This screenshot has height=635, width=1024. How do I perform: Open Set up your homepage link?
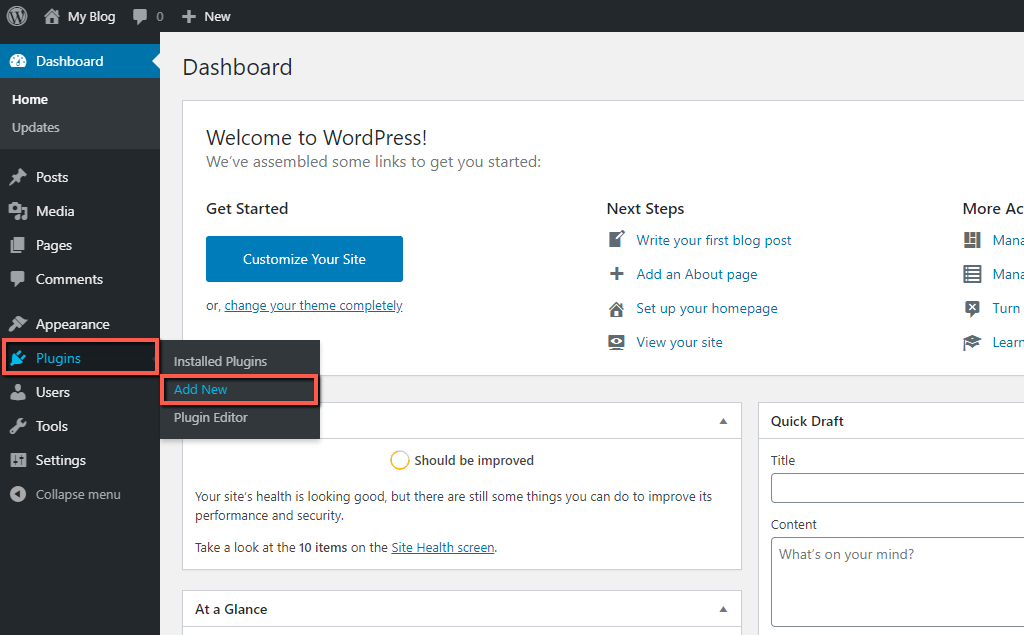pos(707,308)
